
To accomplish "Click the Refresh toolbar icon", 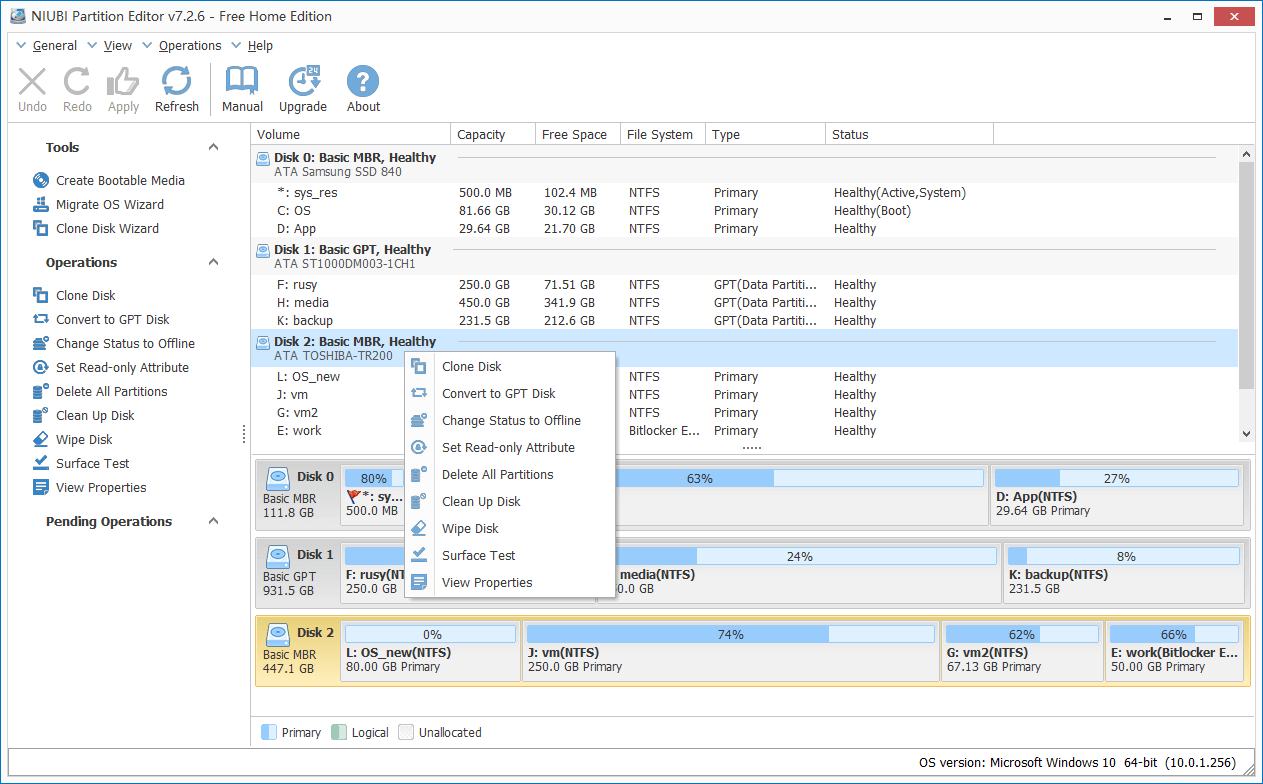I will 177,89.
